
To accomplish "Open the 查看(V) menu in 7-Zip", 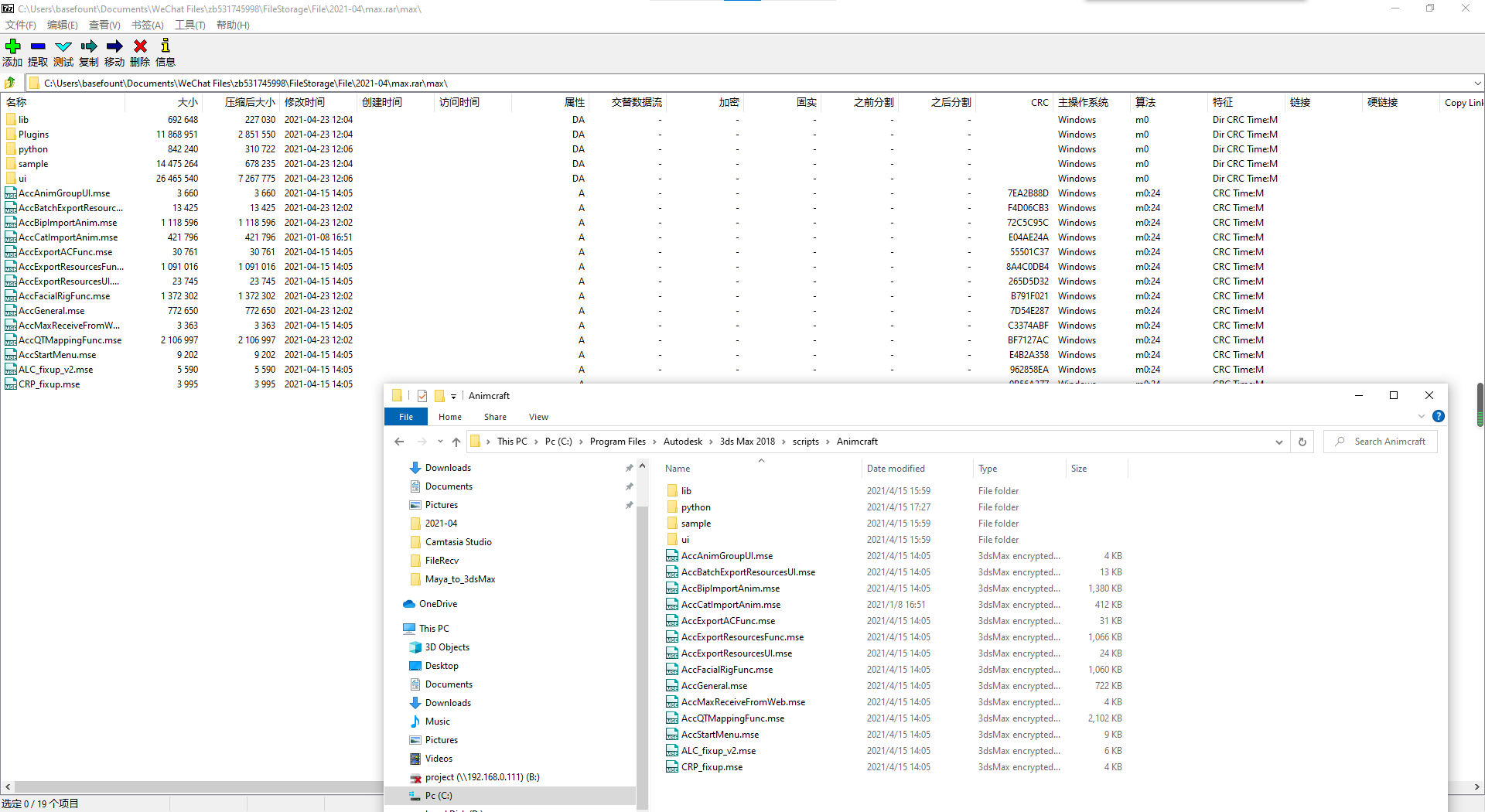I will point(104,25).
